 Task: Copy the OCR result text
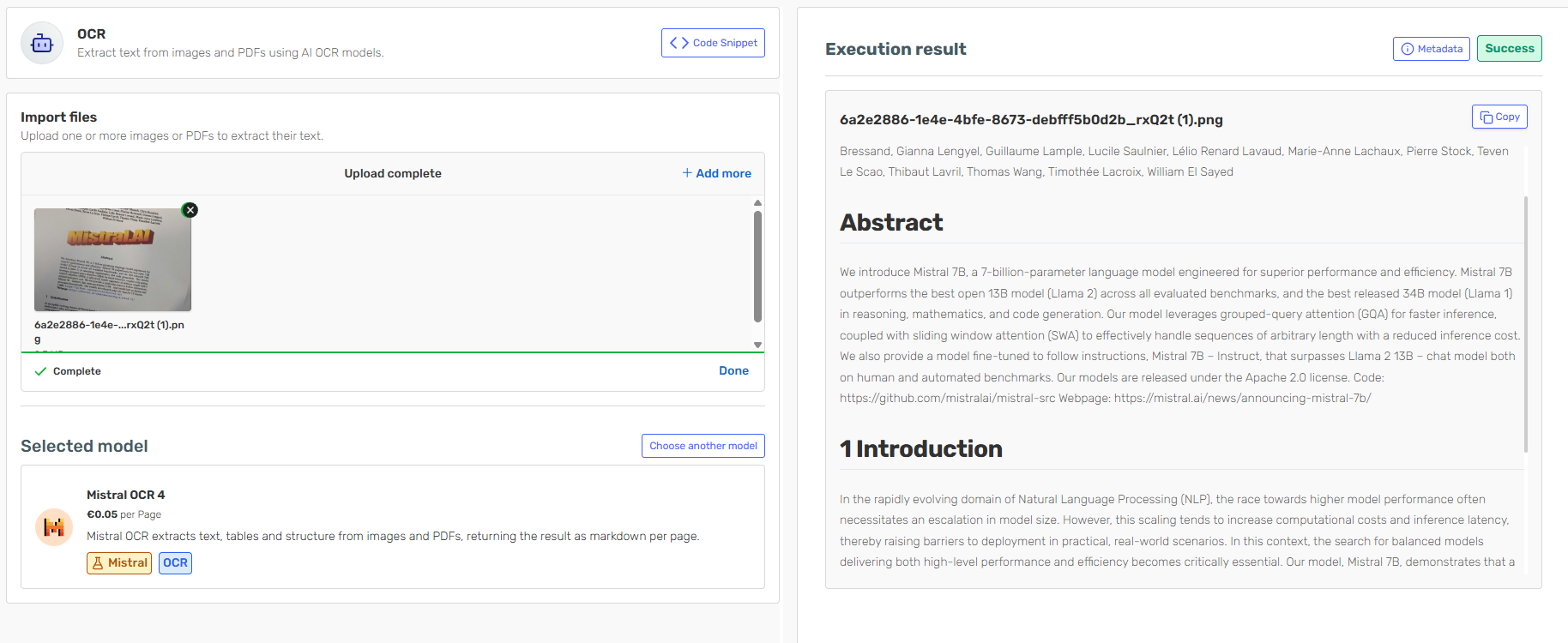(1499, 117)
